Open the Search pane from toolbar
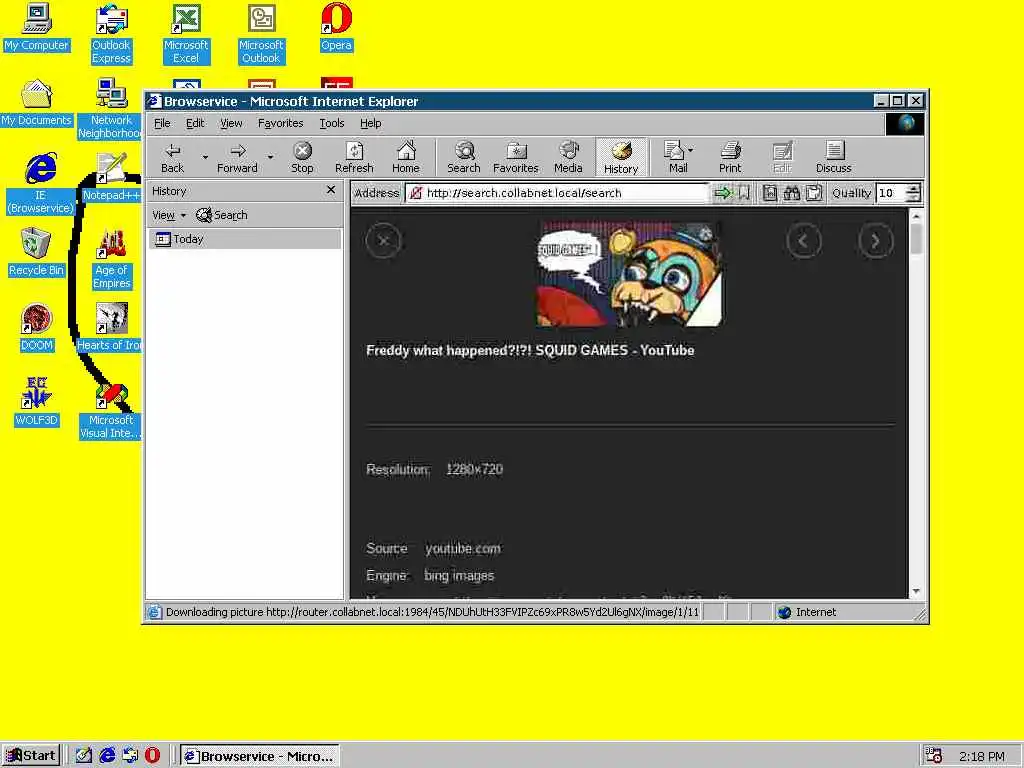 click(x=464, y=157)
